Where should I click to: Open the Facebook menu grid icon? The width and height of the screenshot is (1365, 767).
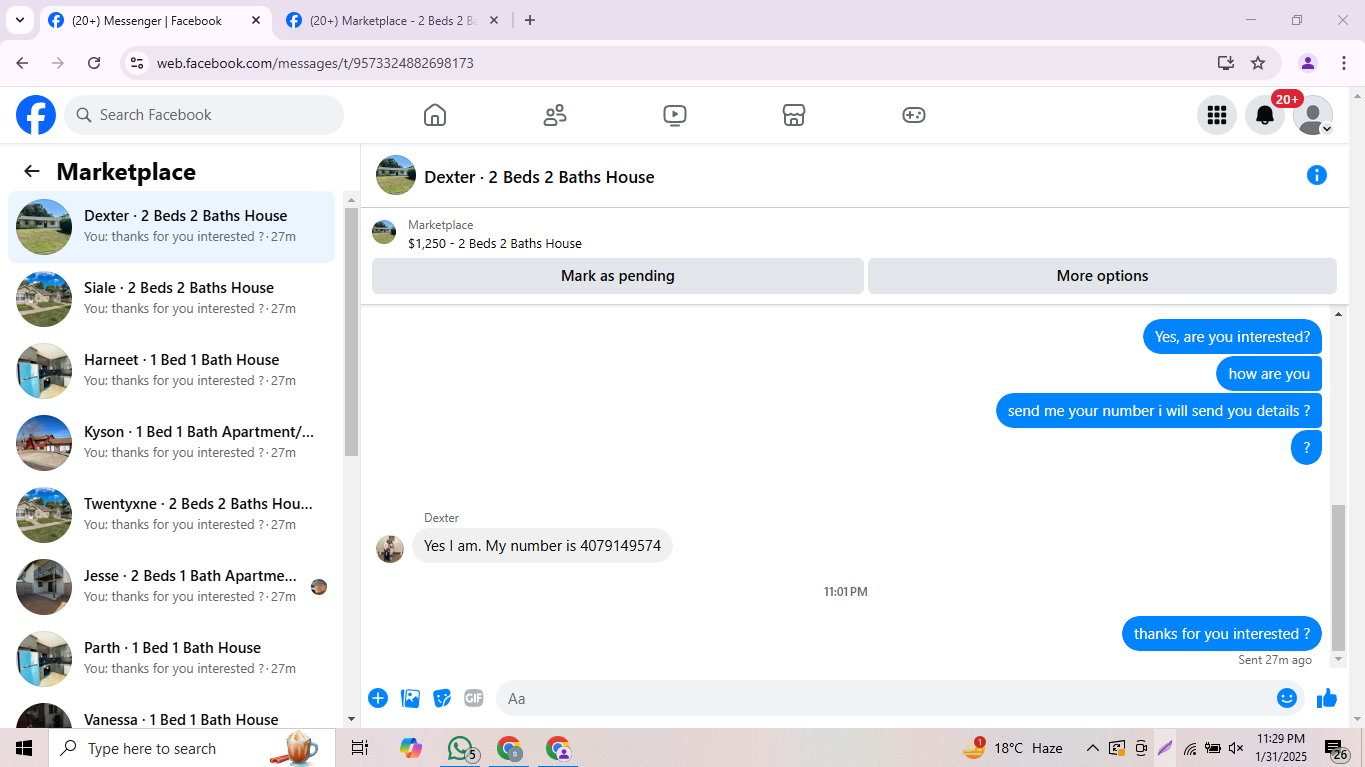[1217, 115]
